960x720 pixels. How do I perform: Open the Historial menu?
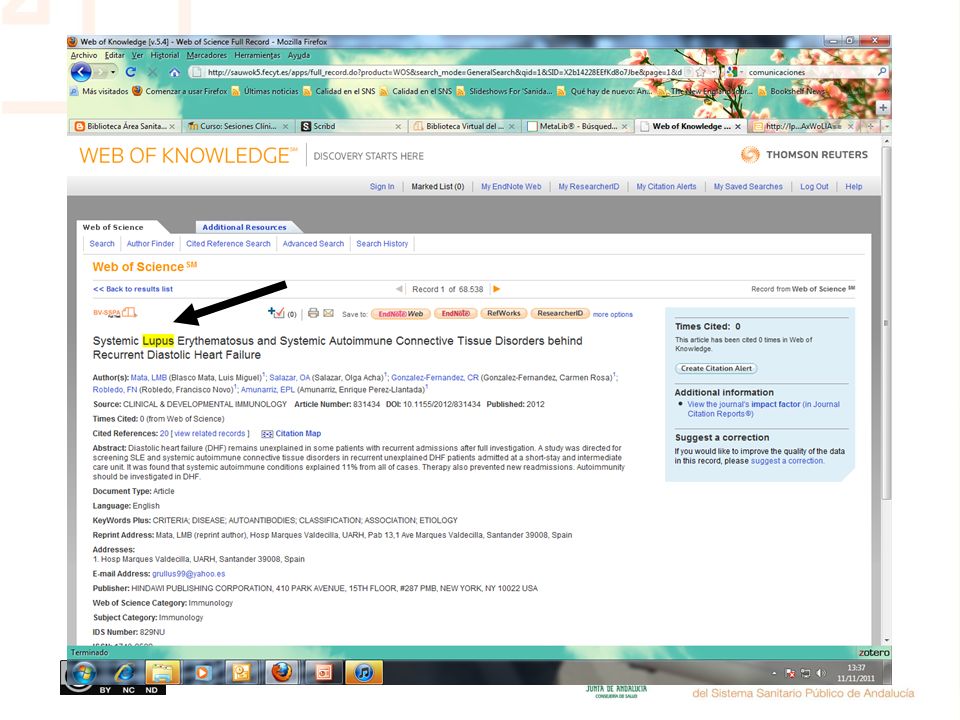tap(165, 55)
